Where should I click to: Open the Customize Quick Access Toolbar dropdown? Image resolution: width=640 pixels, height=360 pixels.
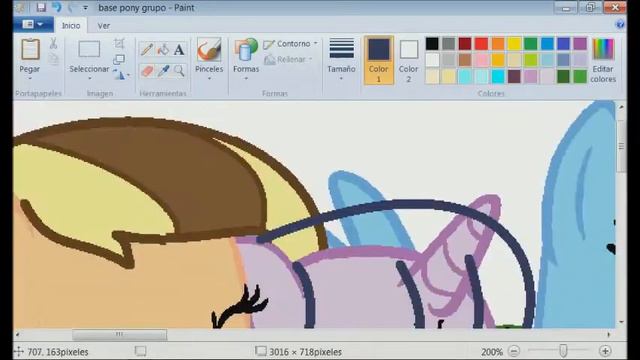(85, 7)
